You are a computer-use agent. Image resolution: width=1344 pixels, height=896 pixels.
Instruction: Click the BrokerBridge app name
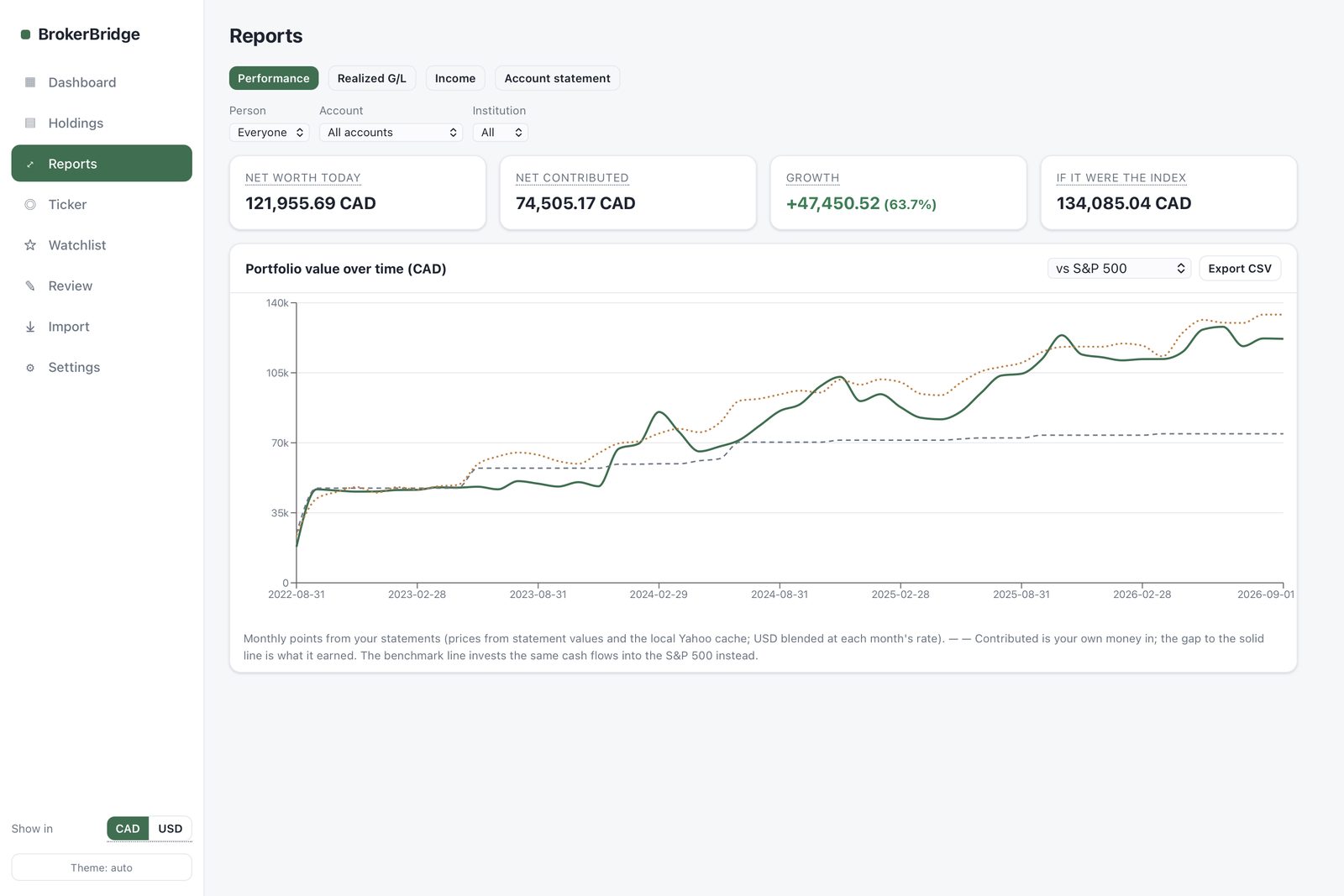click(x=89, y=34)
